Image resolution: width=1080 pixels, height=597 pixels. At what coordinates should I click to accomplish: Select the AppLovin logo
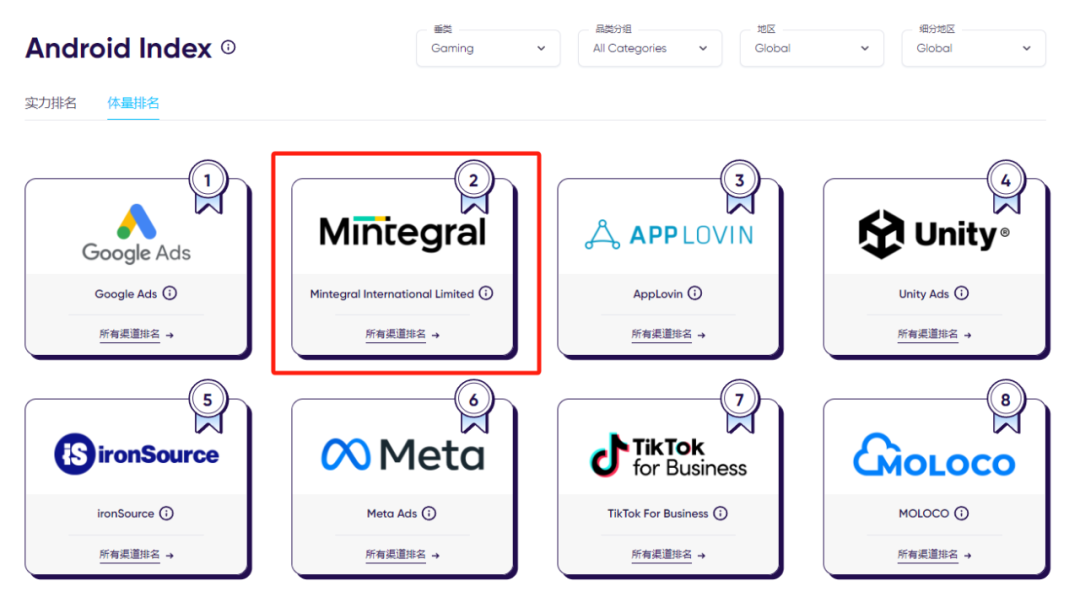point(669,235)
